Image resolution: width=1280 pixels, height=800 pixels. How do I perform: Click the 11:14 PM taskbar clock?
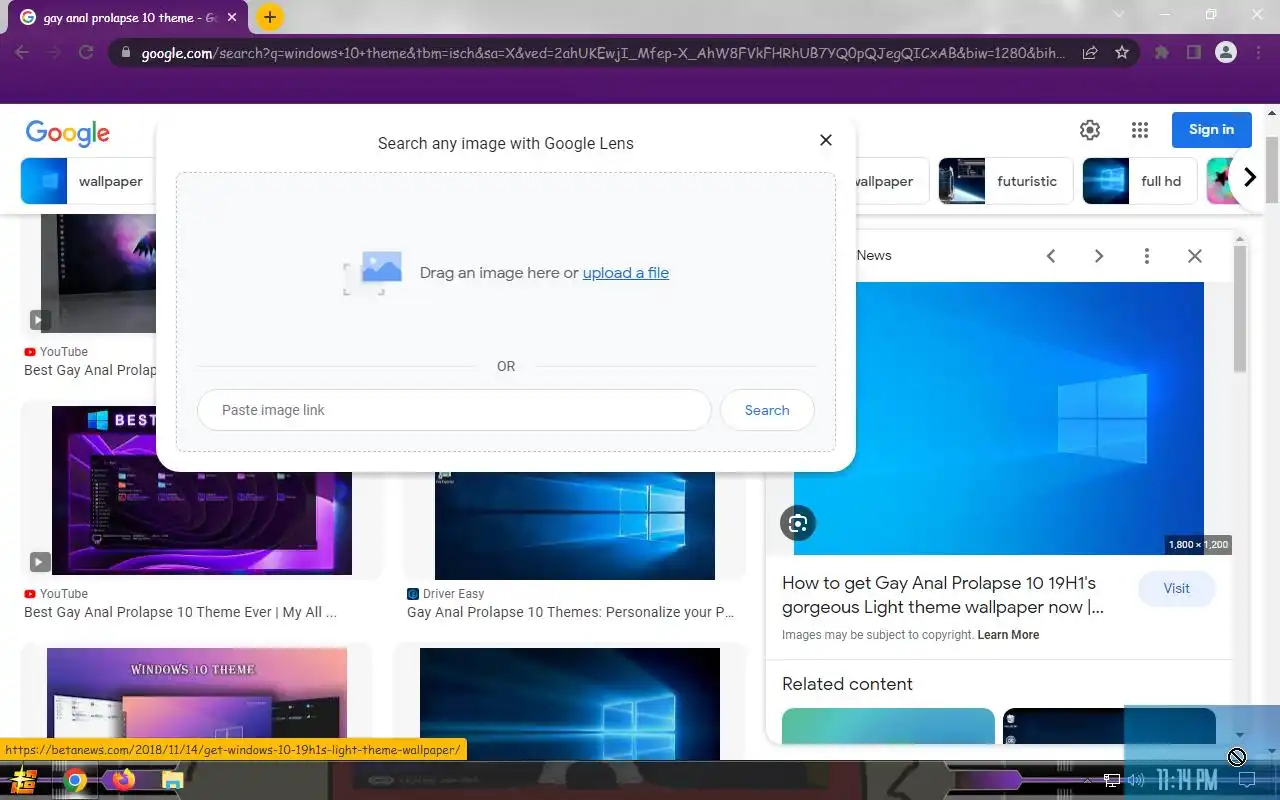pyautogui.click(x=1188, y=780)
